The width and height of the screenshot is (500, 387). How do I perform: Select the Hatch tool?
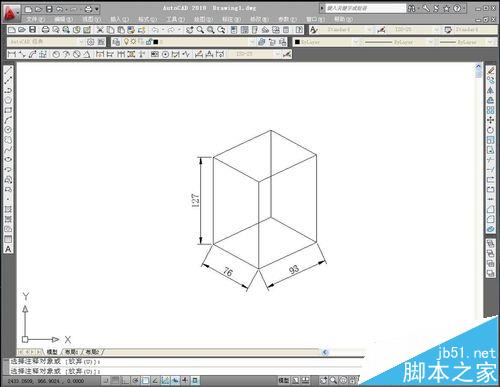coord(8,209)
